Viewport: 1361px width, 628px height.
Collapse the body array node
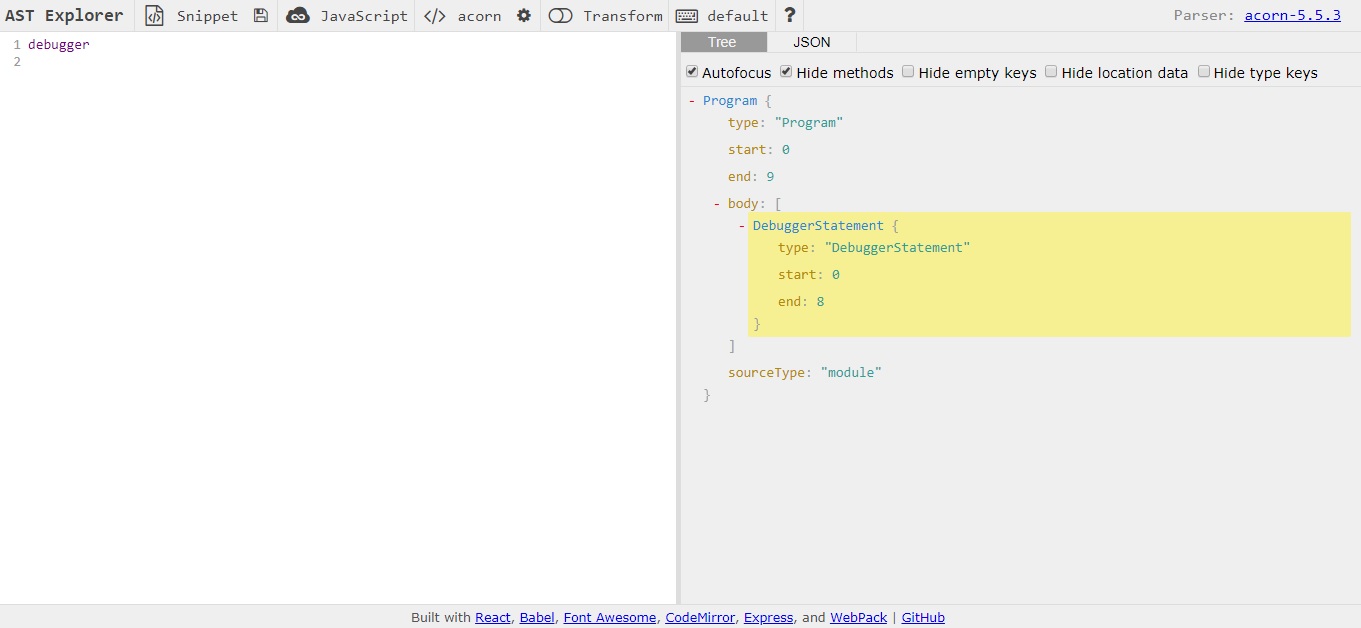[x=717, y=204]
